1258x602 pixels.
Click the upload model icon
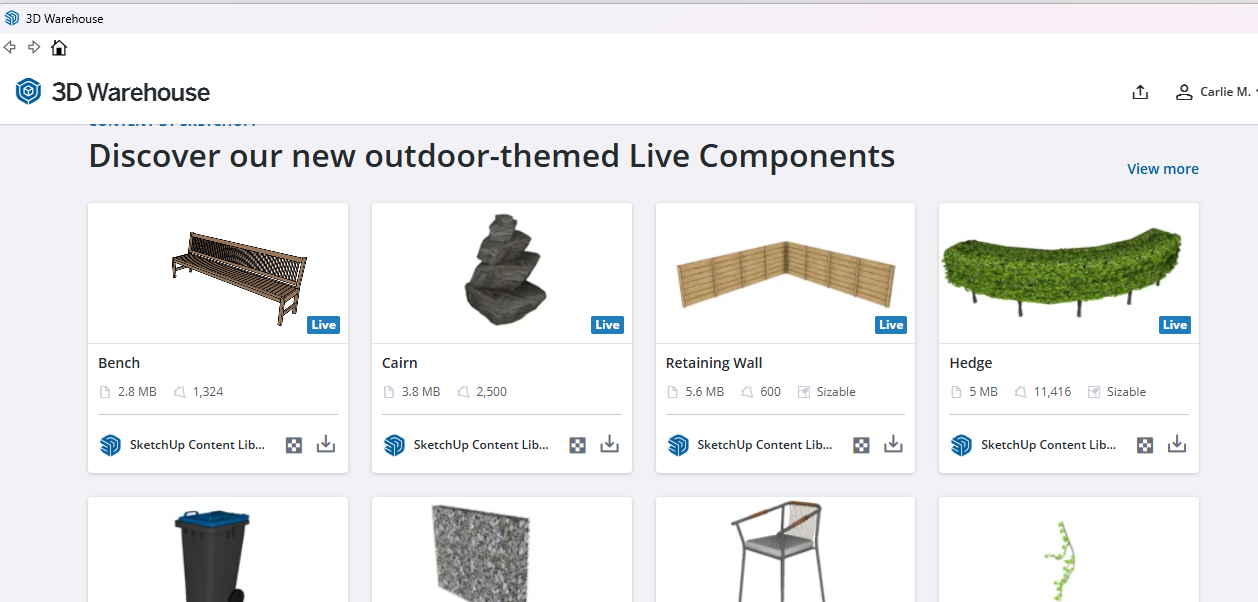click(1140, 92)
